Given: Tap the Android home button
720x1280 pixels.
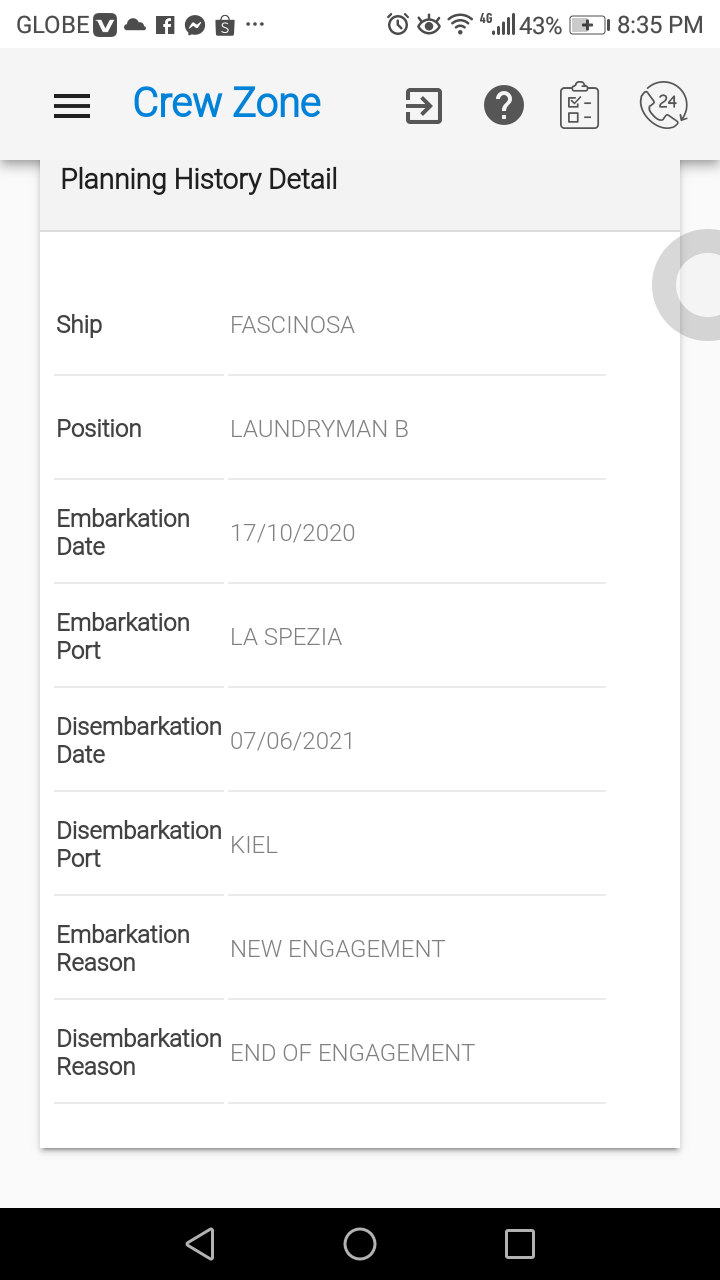Looking at the screenshot, I should pyautogui.click(x=360, y=1244).
